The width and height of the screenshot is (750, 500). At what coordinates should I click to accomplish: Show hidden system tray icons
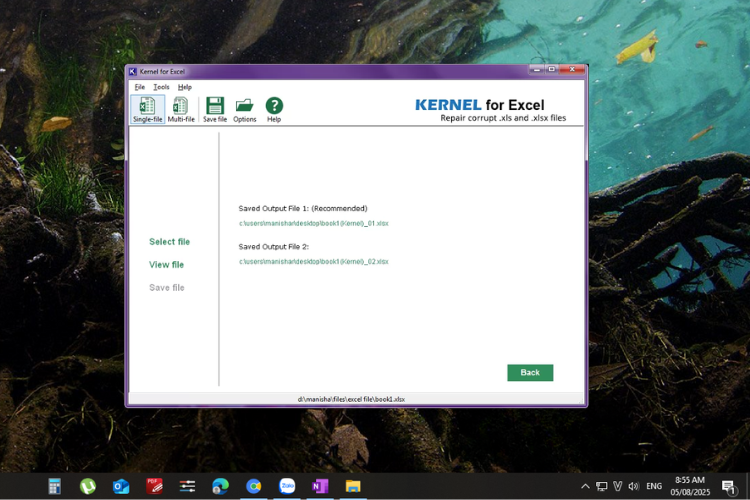click(x=585, y=487)
